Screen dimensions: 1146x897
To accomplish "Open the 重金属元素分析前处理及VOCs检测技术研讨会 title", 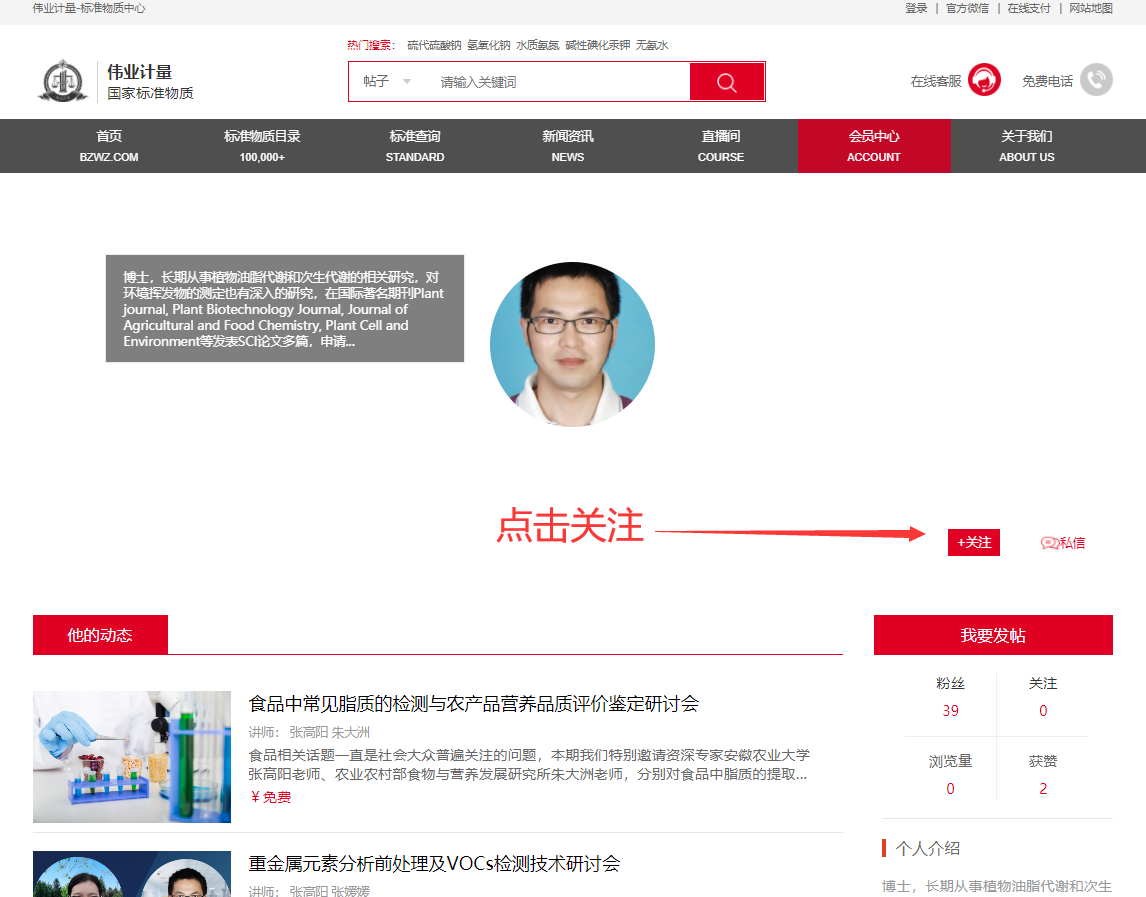I will 434,863.
